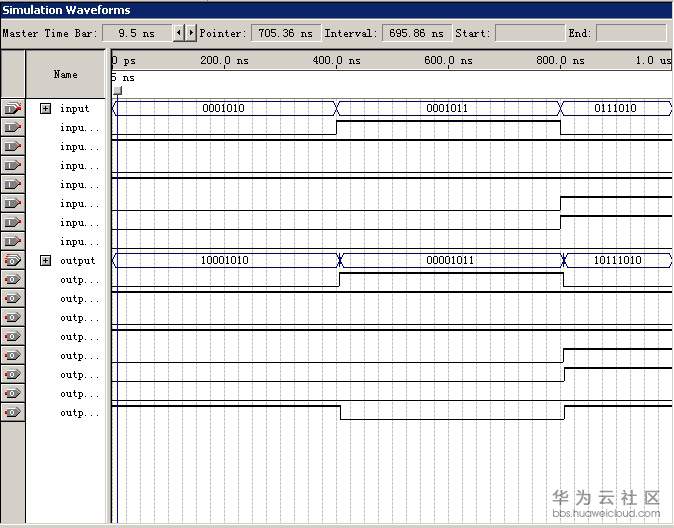674x528 pixels.
Task: Click the 200.0 ns mark on the time ruler
Action: 224,61
